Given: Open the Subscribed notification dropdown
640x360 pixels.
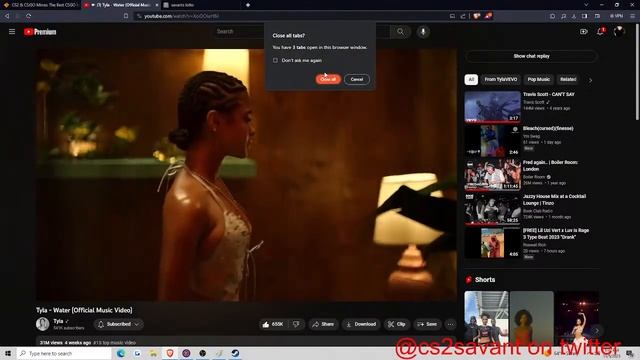Looking at the screenshot, I should (x=118, y=324).
